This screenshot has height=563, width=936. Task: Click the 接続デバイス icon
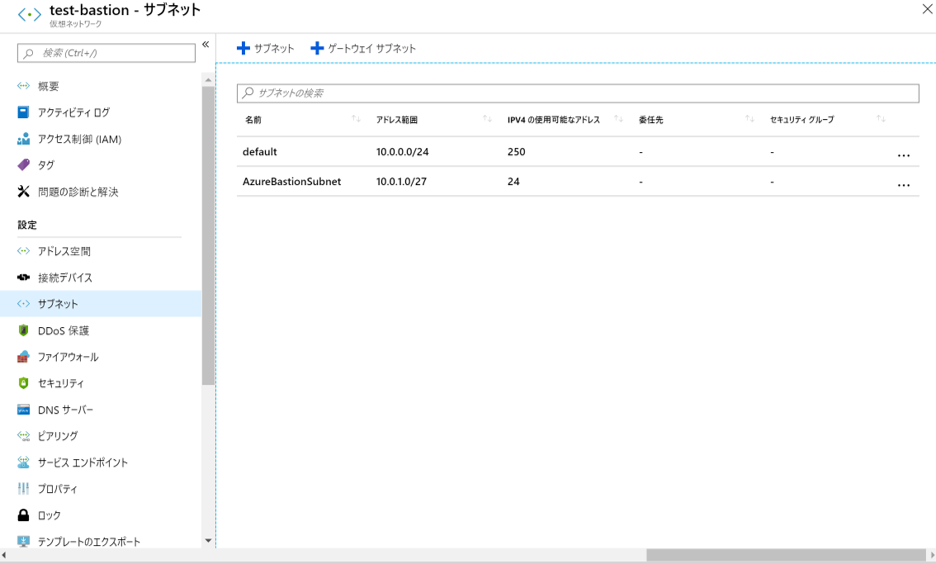23,277
